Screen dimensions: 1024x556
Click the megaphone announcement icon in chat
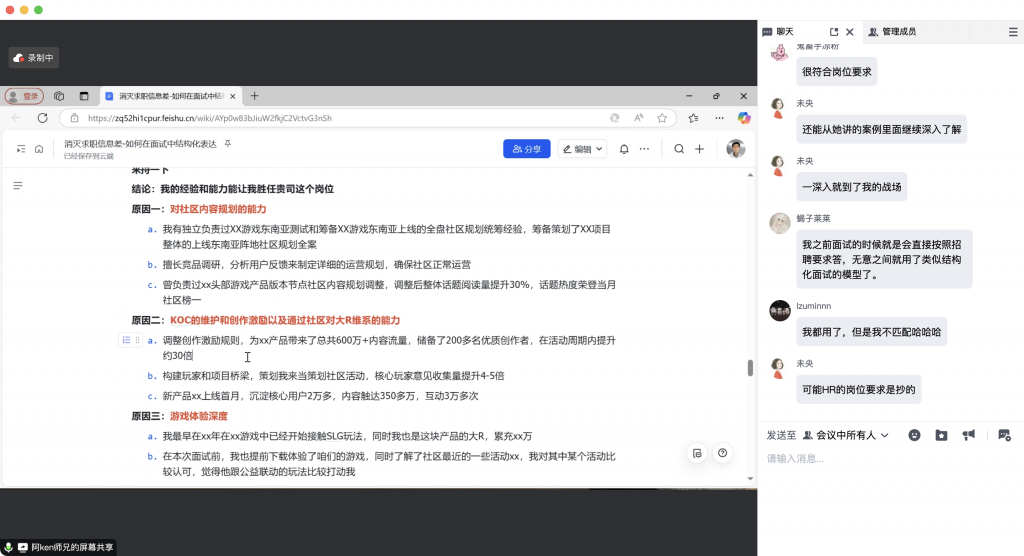click(968, 435)
